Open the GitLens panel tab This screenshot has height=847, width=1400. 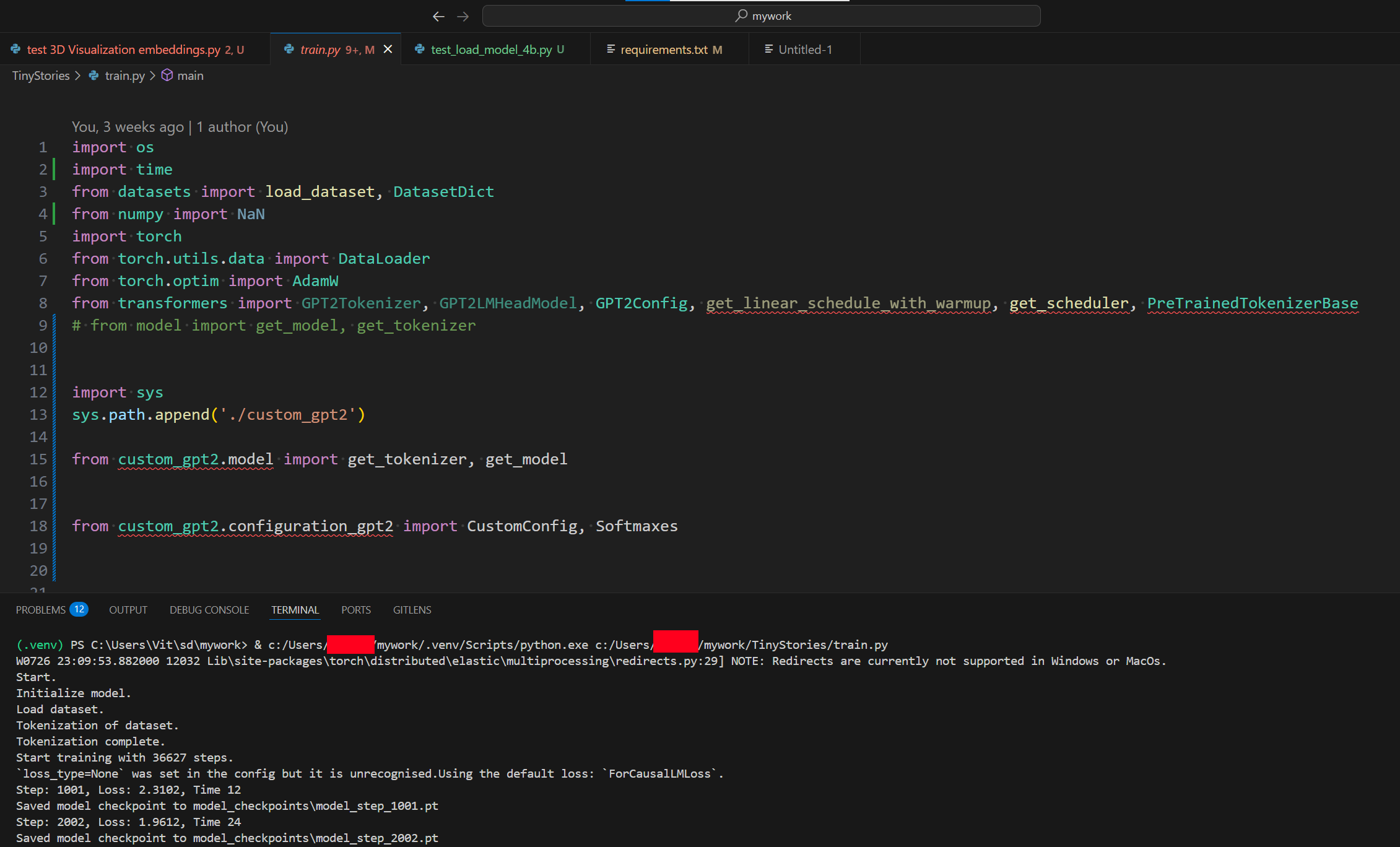pos(412,610)
